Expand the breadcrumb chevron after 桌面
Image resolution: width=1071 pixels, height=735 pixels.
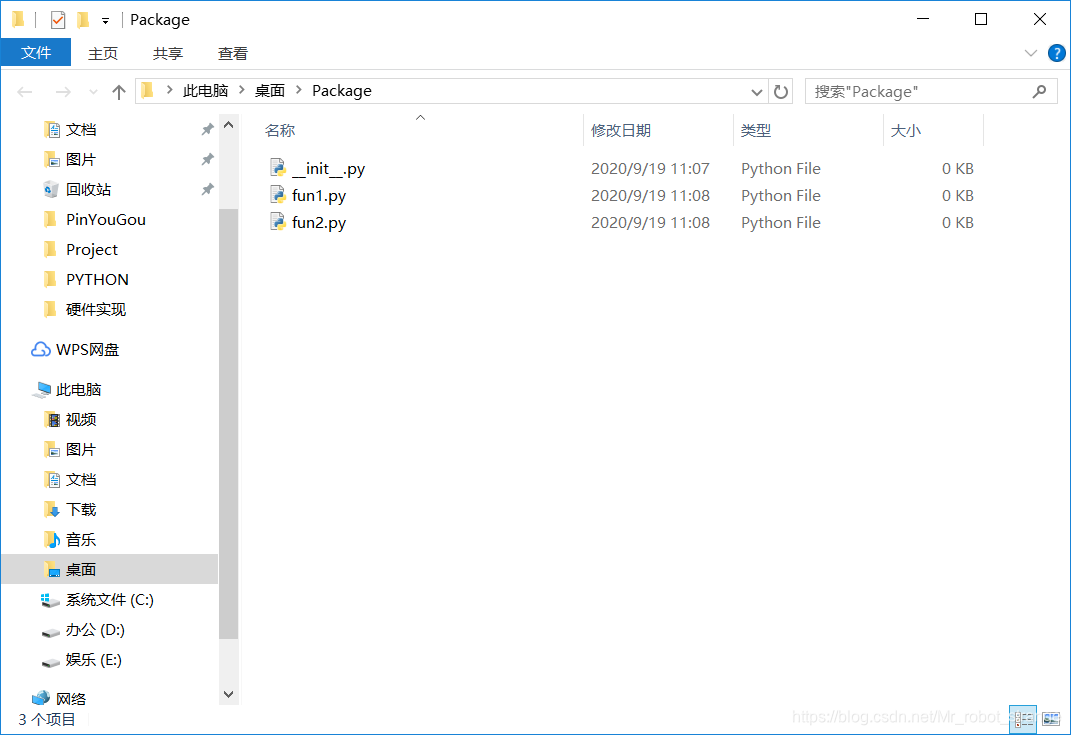pos(298,90)
